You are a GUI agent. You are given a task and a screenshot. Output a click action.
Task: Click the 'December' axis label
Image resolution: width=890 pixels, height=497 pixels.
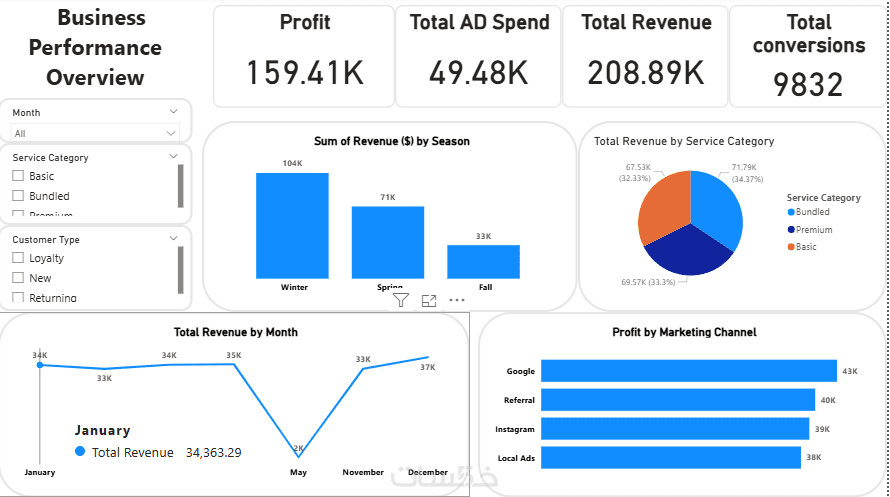(427, 472)
